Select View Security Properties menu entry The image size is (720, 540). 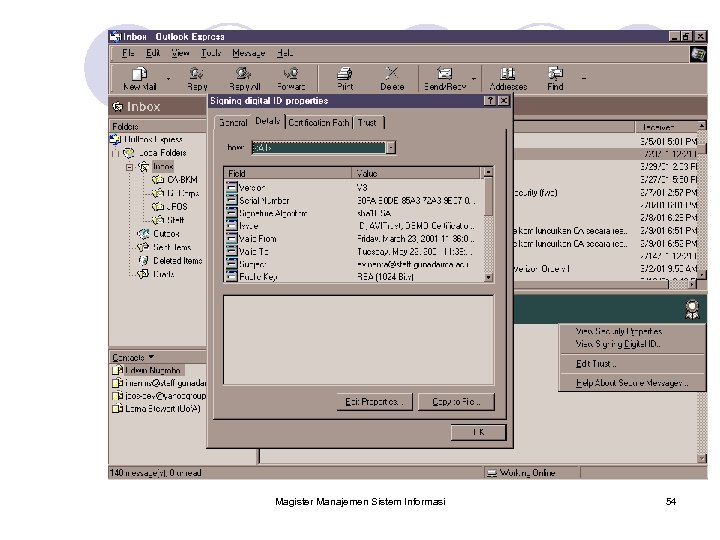coord(619,331)
